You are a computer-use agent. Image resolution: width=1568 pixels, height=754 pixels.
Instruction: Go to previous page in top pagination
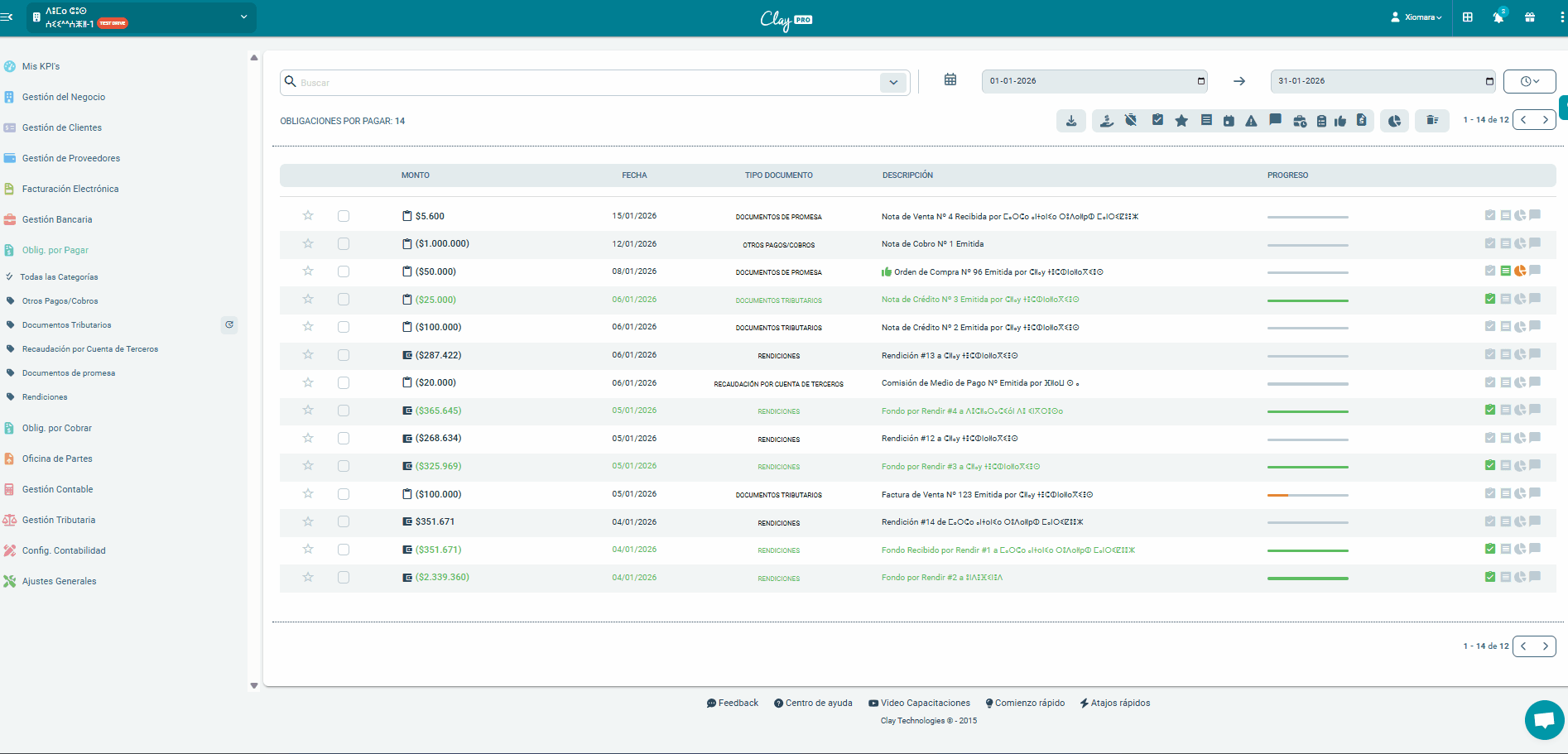[x=1523, y=120]
